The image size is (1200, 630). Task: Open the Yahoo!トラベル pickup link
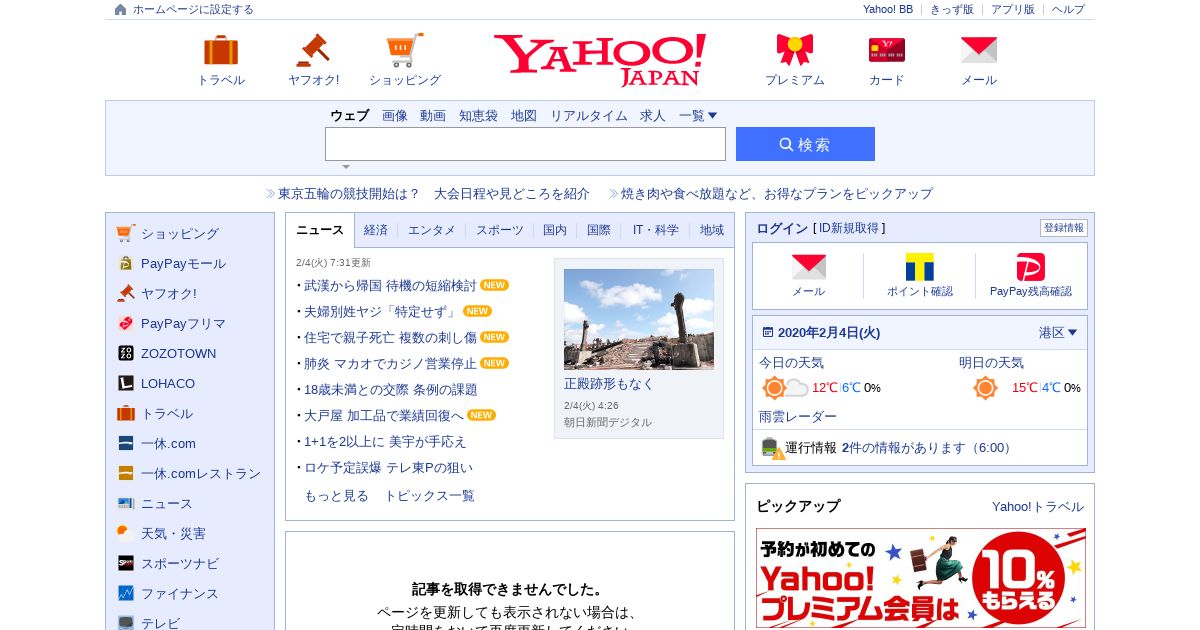(x=1038, y=506)
